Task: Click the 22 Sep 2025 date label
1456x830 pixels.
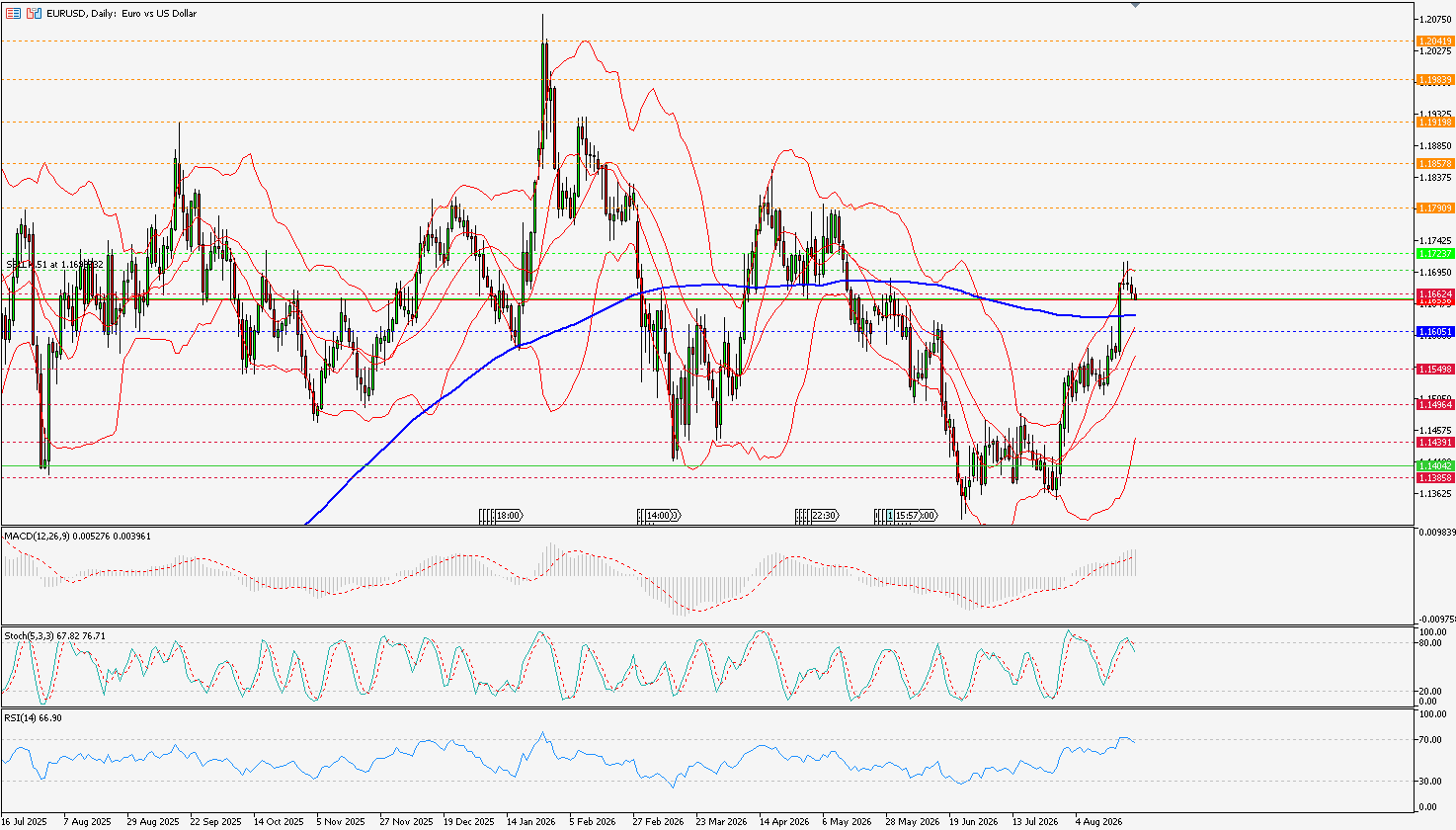Action: pos(215,821)
